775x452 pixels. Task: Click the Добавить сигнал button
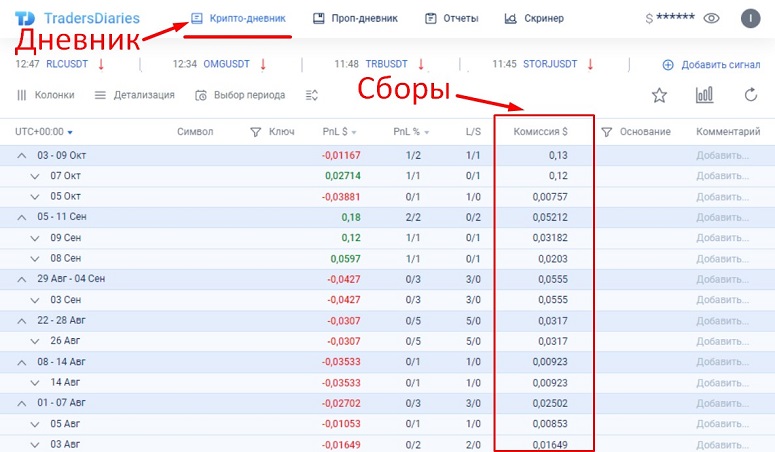coord(710,65)
